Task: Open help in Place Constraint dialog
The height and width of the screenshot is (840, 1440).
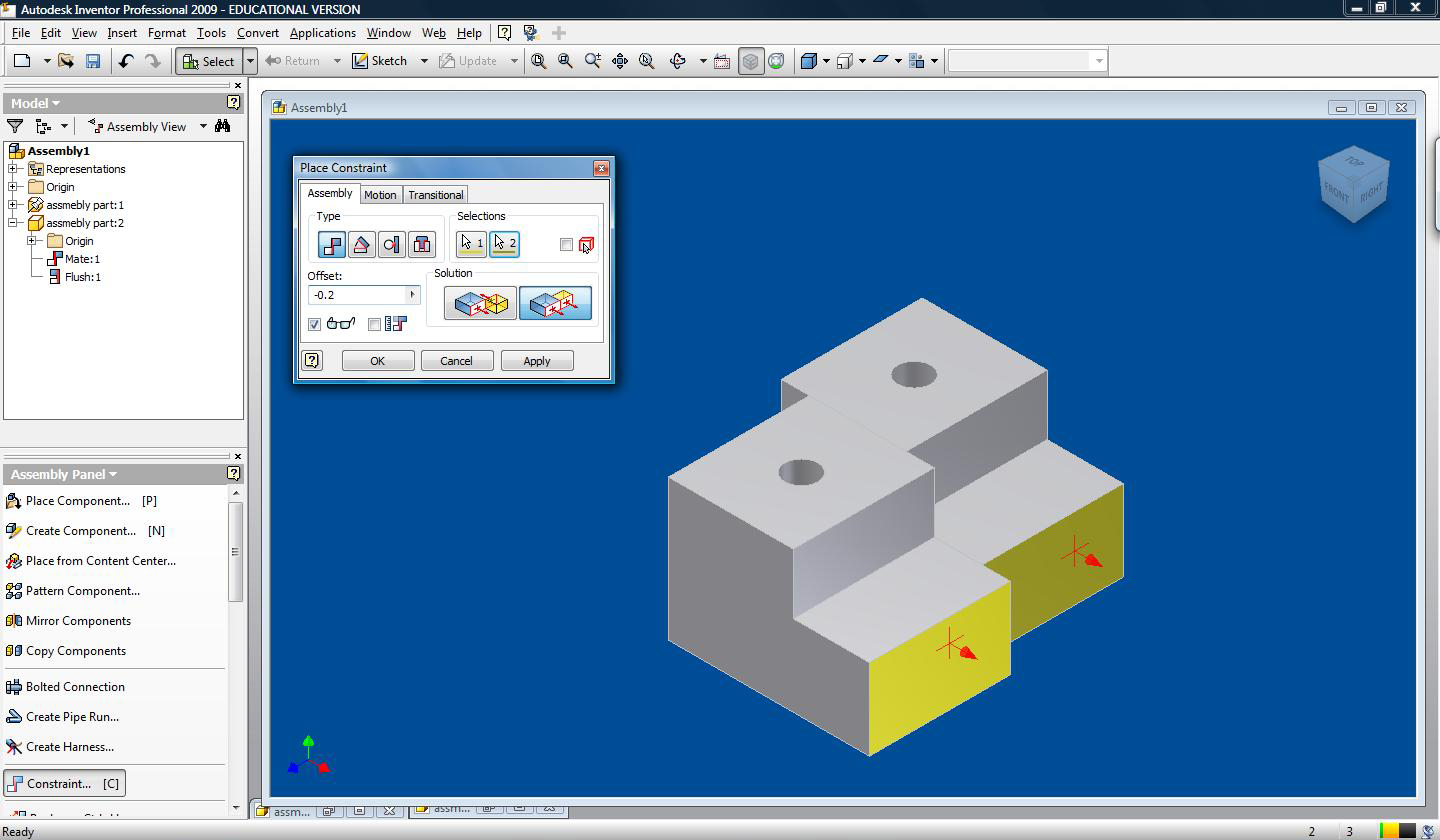Action: click(x=312, y=360)
